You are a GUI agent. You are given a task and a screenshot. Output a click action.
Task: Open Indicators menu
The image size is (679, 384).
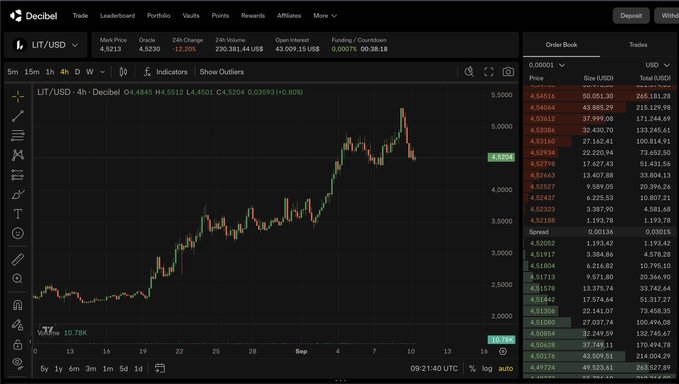tap(166, 72)
